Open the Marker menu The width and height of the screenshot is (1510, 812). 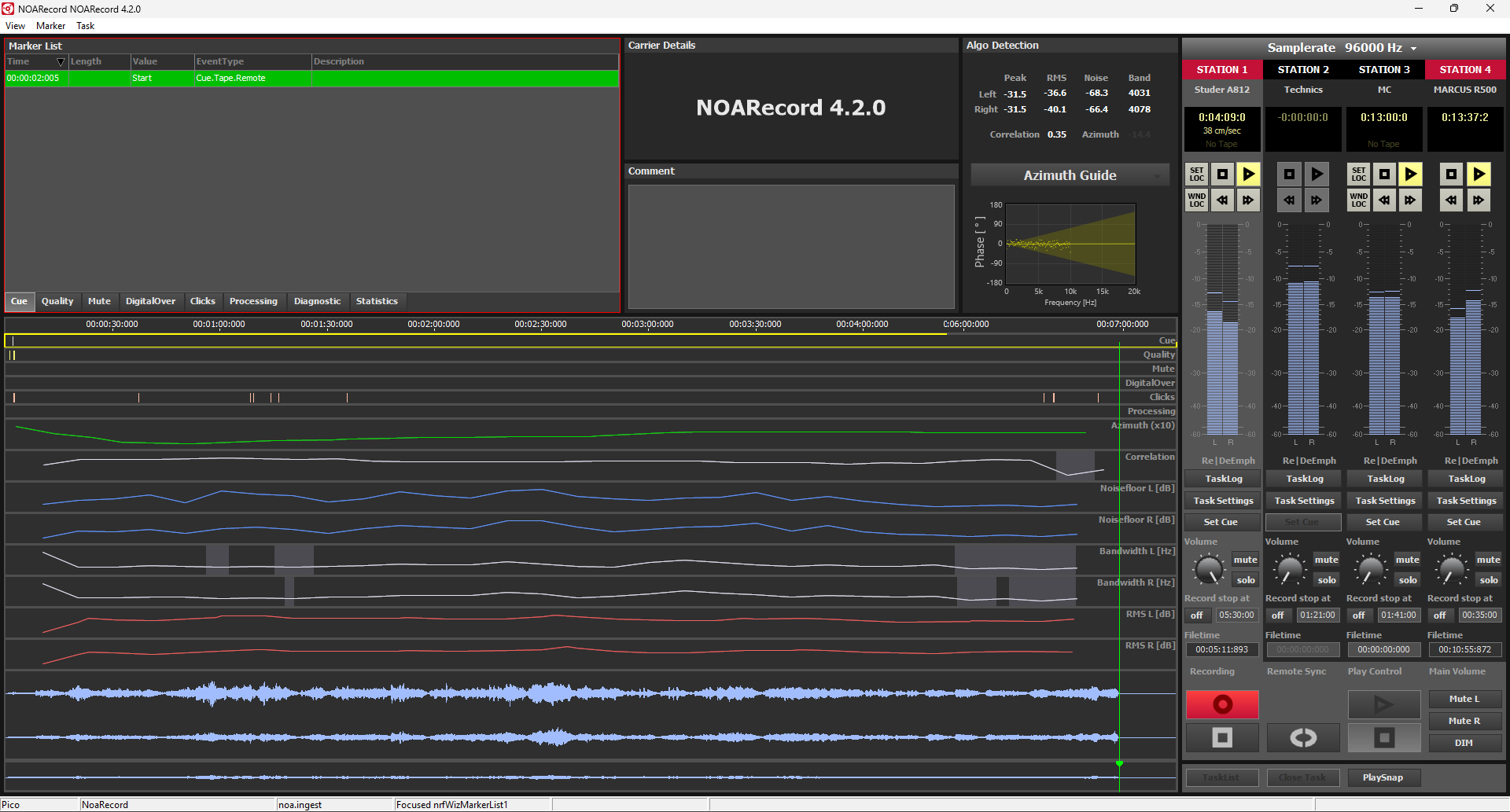pos(50,26)
